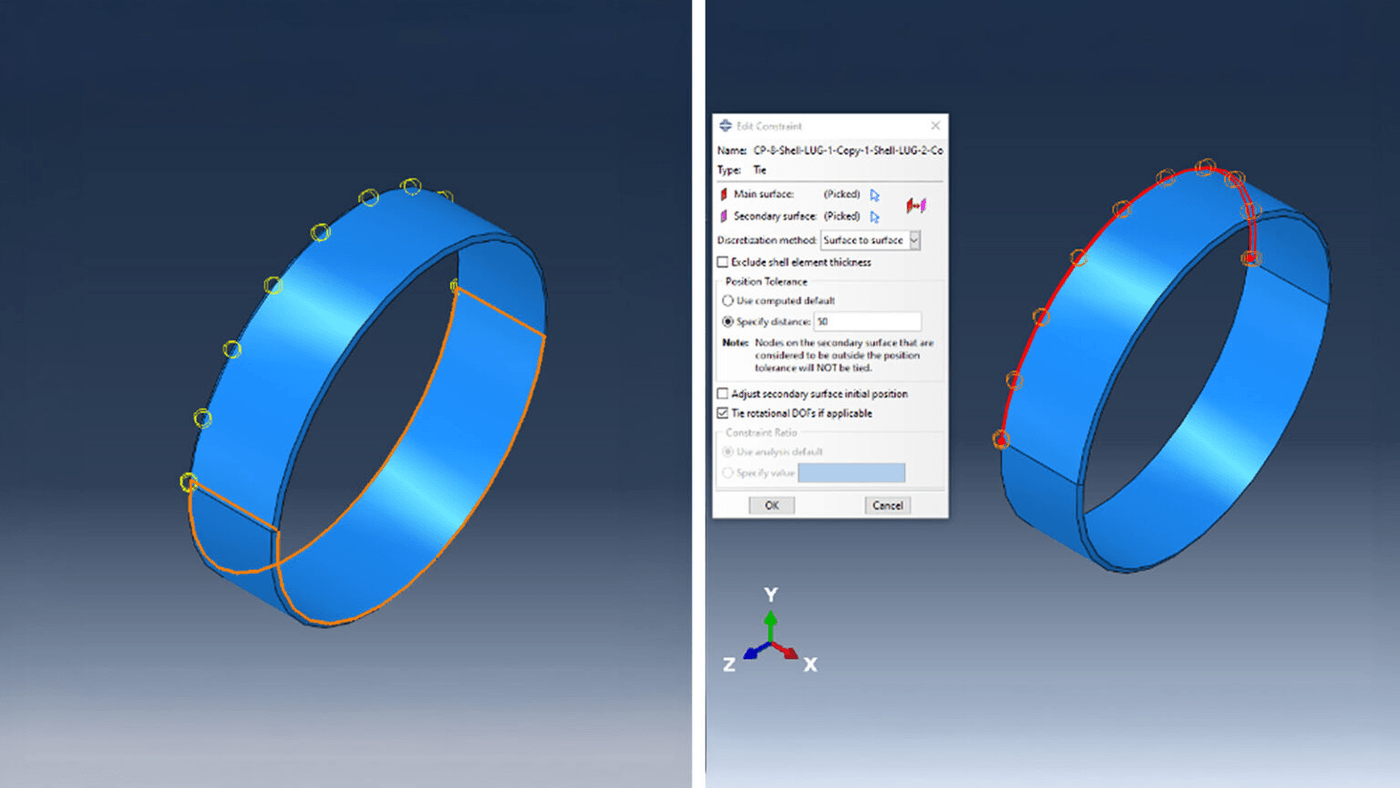Click the Edit Constraint dialog title icon
Image resolution: width=1400 pixels, height=788 pixels.
[725, 127]
